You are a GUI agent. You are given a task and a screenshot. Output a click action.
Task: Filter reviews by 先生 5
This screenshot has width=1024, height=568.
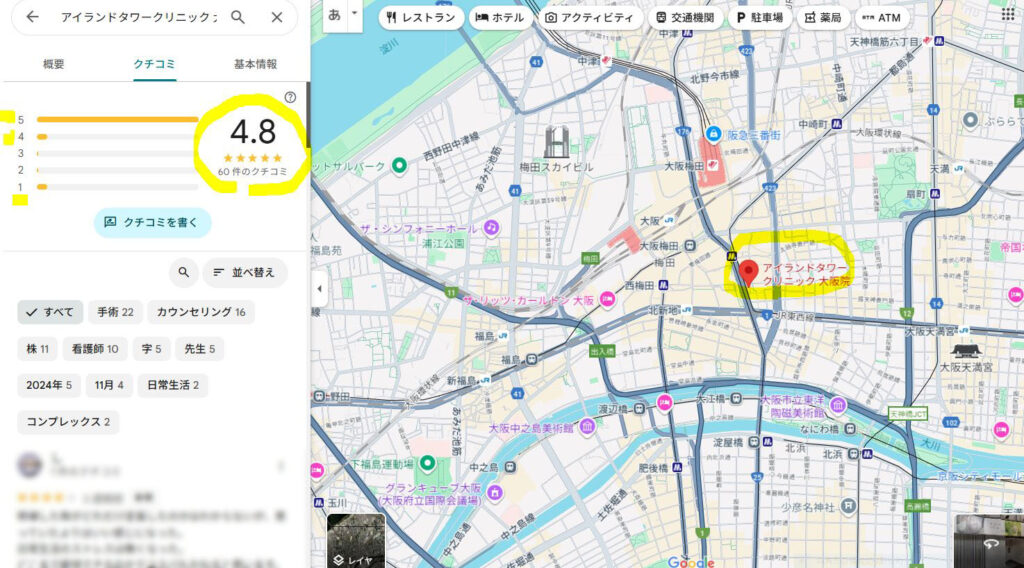(x=199, y=349)
